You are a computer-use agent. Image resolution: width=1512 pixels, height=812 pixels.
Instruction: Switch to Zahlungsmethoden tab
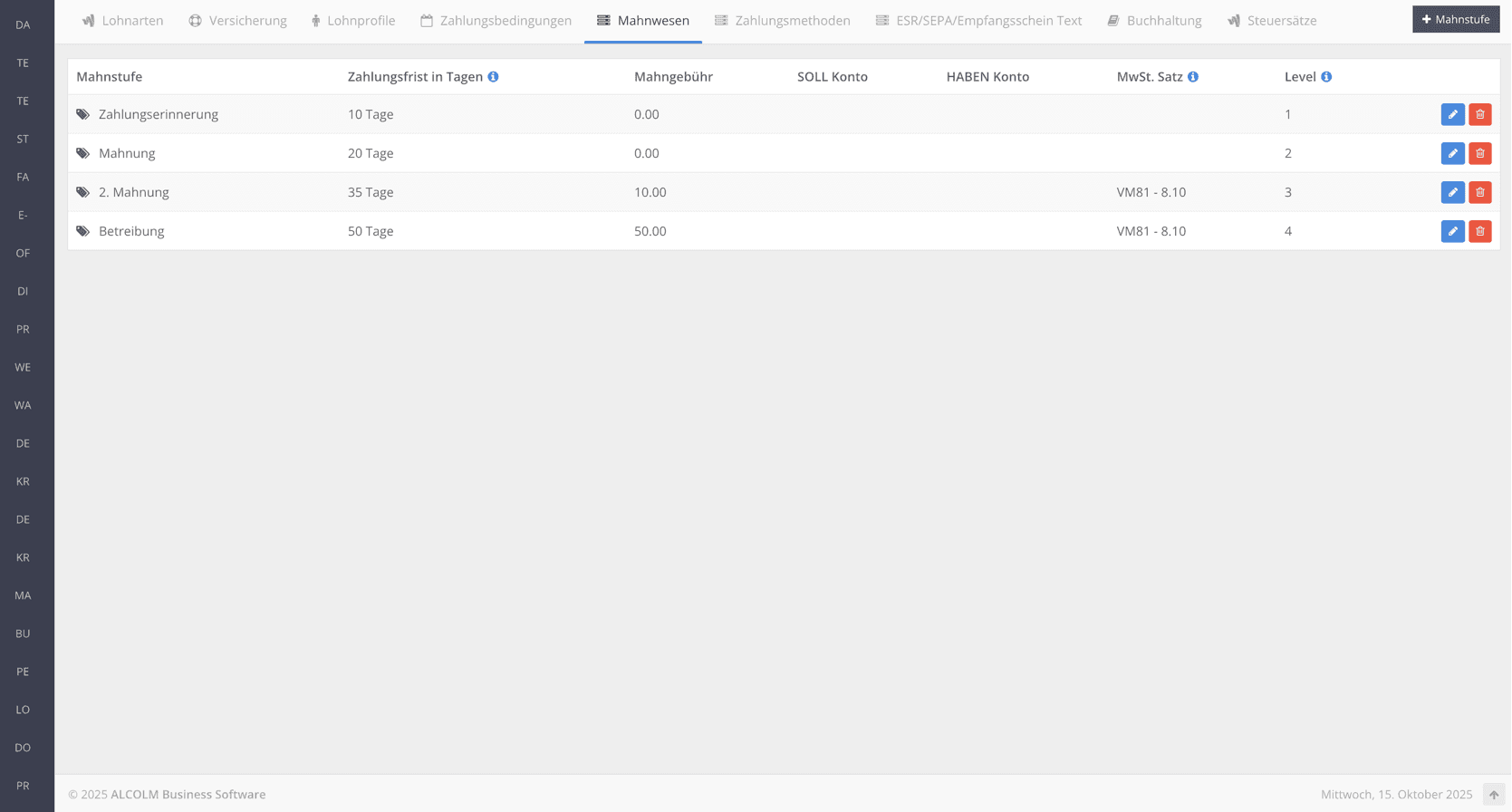pos(783,21)
